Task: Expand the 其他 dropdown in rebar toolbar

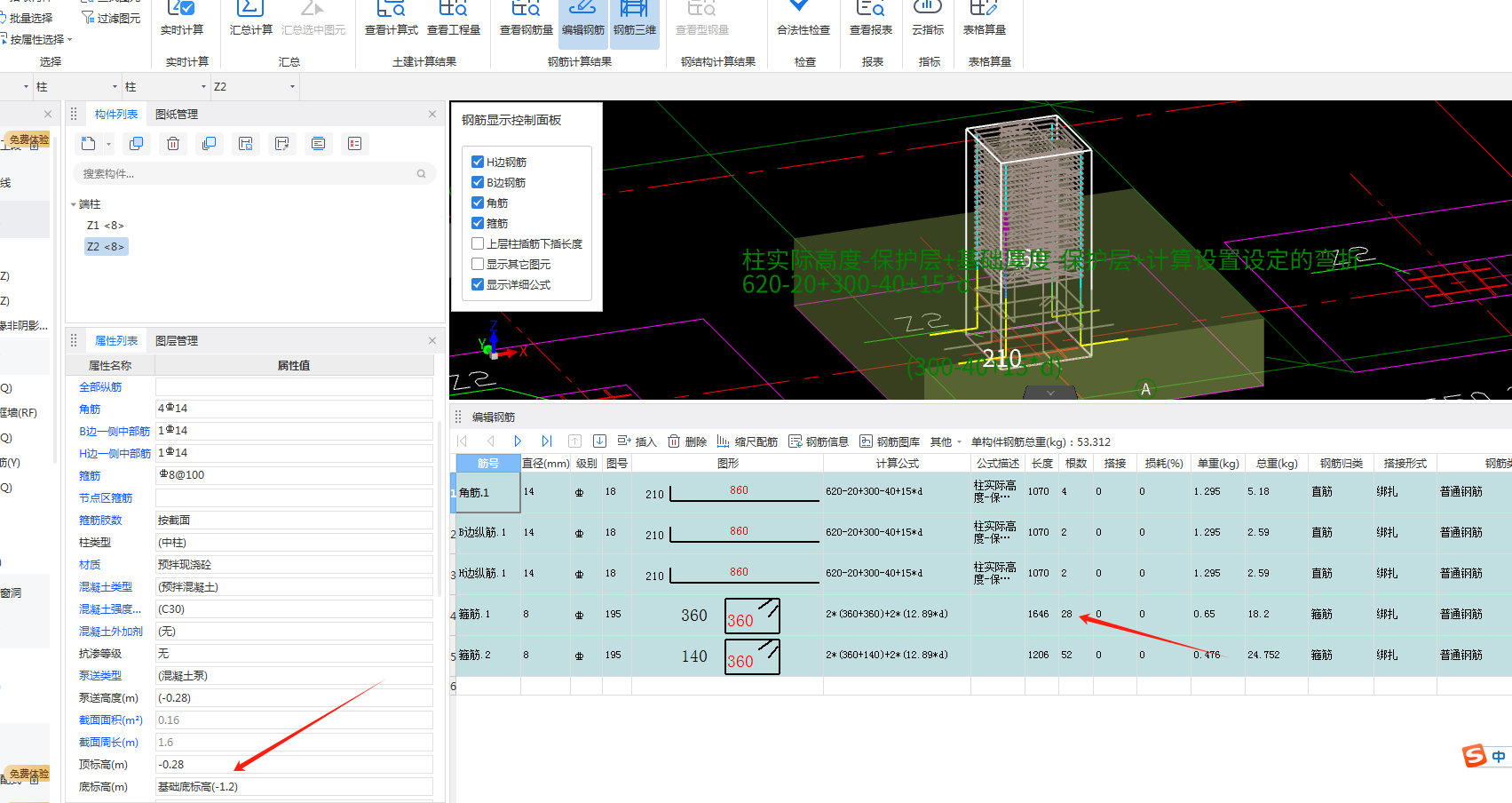Action: point(946,442)
